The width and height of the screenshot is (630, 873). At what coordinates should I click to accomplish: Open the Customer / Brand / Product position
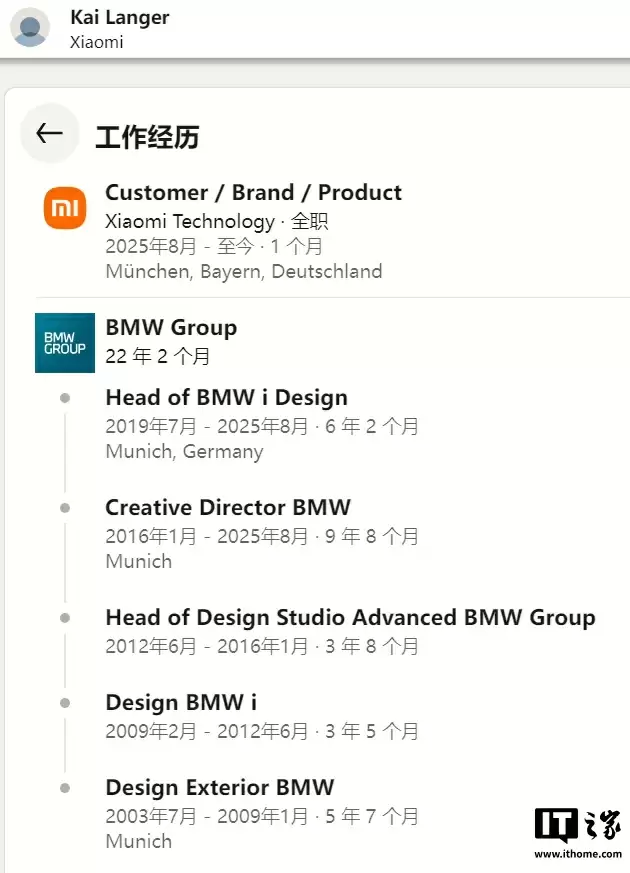[253, 193]
